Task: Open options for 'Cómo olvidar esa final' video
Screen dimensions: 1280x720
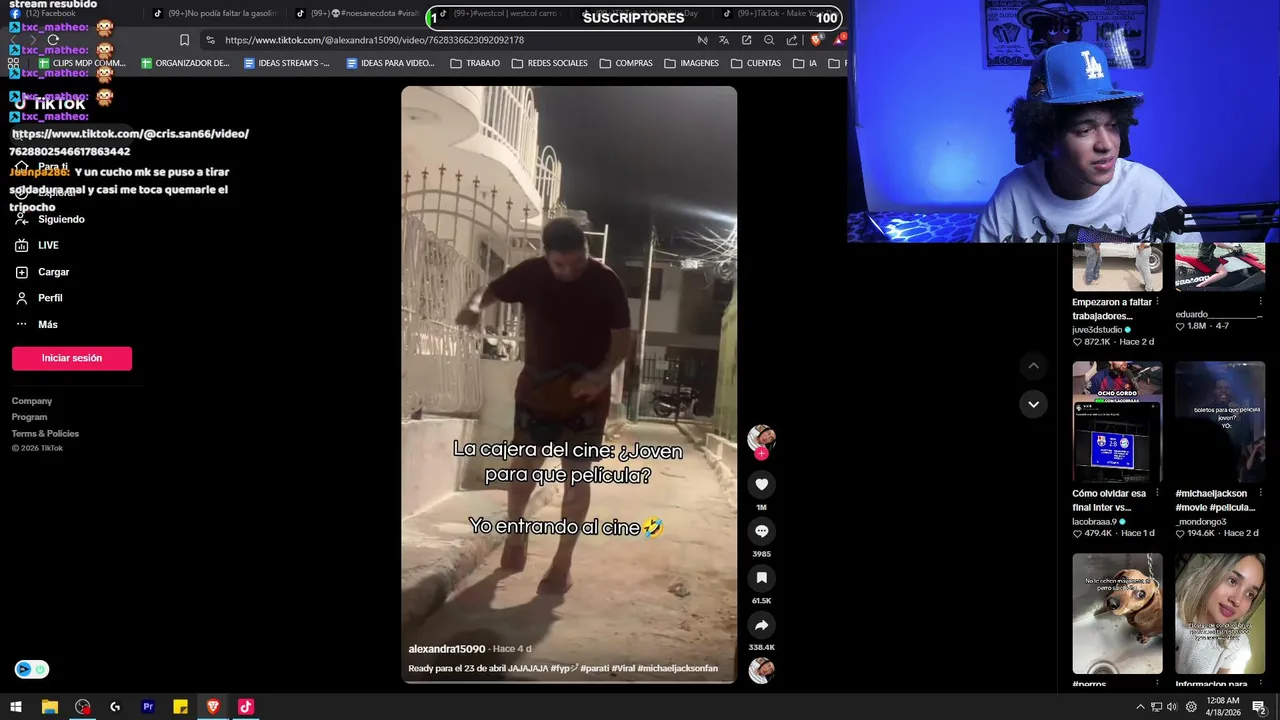Action: (1157, 493)
